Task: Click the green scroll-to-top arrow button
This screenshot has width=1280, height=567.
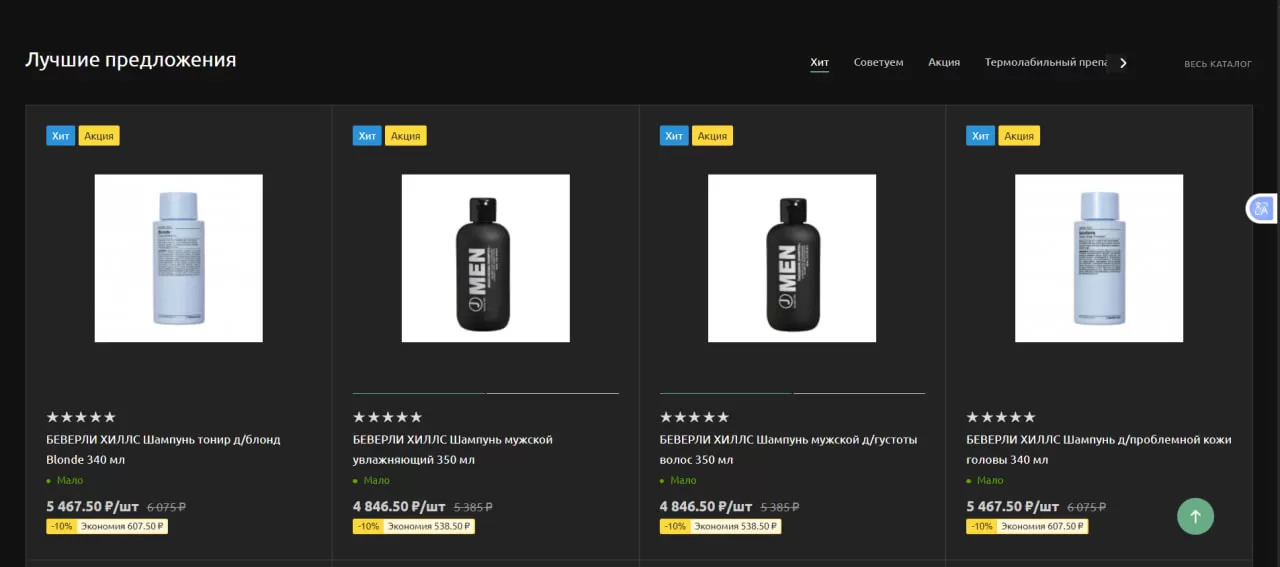Action: pyautogui.click(x=1195, y=516)
